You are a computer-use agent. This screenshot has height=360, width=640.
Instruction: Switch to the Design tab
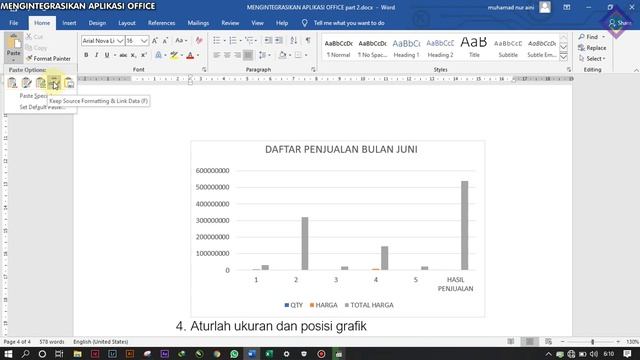pos(97,23)
